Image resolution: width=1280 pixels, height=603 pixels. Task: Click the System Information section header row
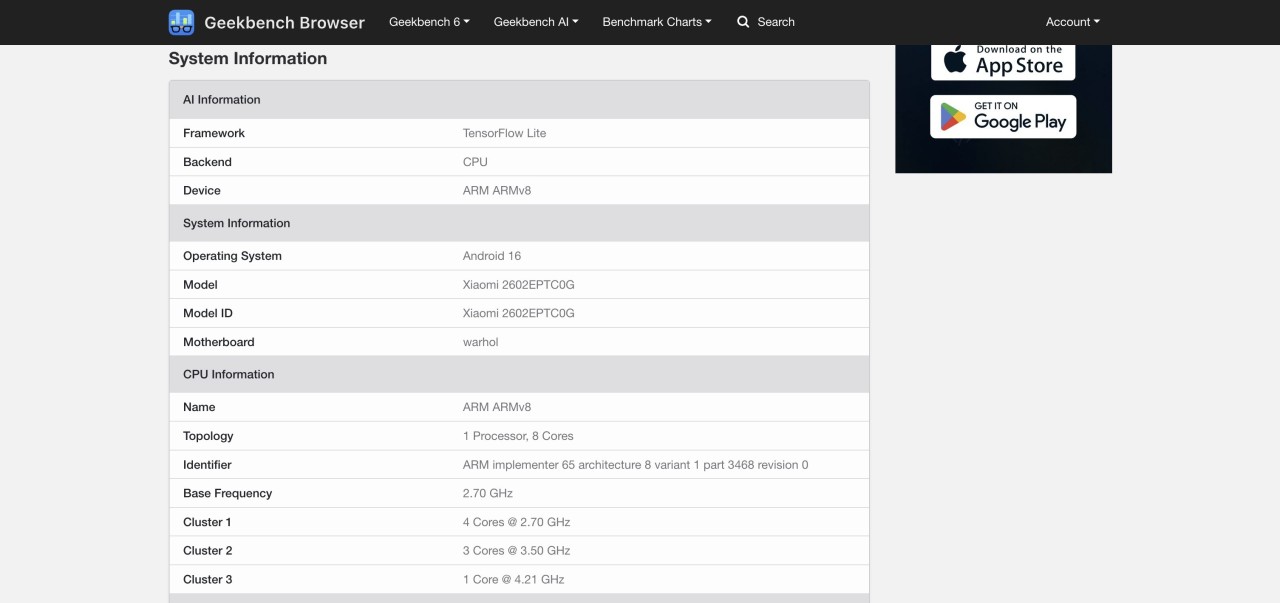(236, 223)
